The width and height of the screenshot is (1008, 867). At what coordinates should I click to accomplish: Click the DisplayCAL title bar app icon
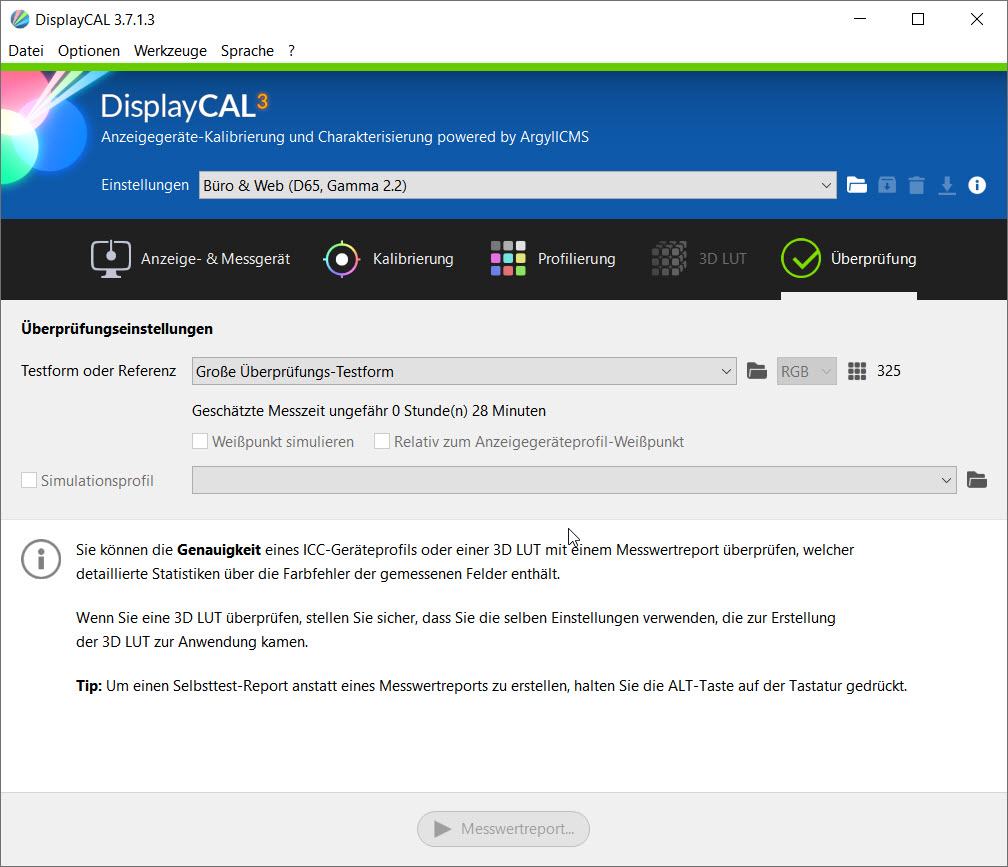coord(20,19)
